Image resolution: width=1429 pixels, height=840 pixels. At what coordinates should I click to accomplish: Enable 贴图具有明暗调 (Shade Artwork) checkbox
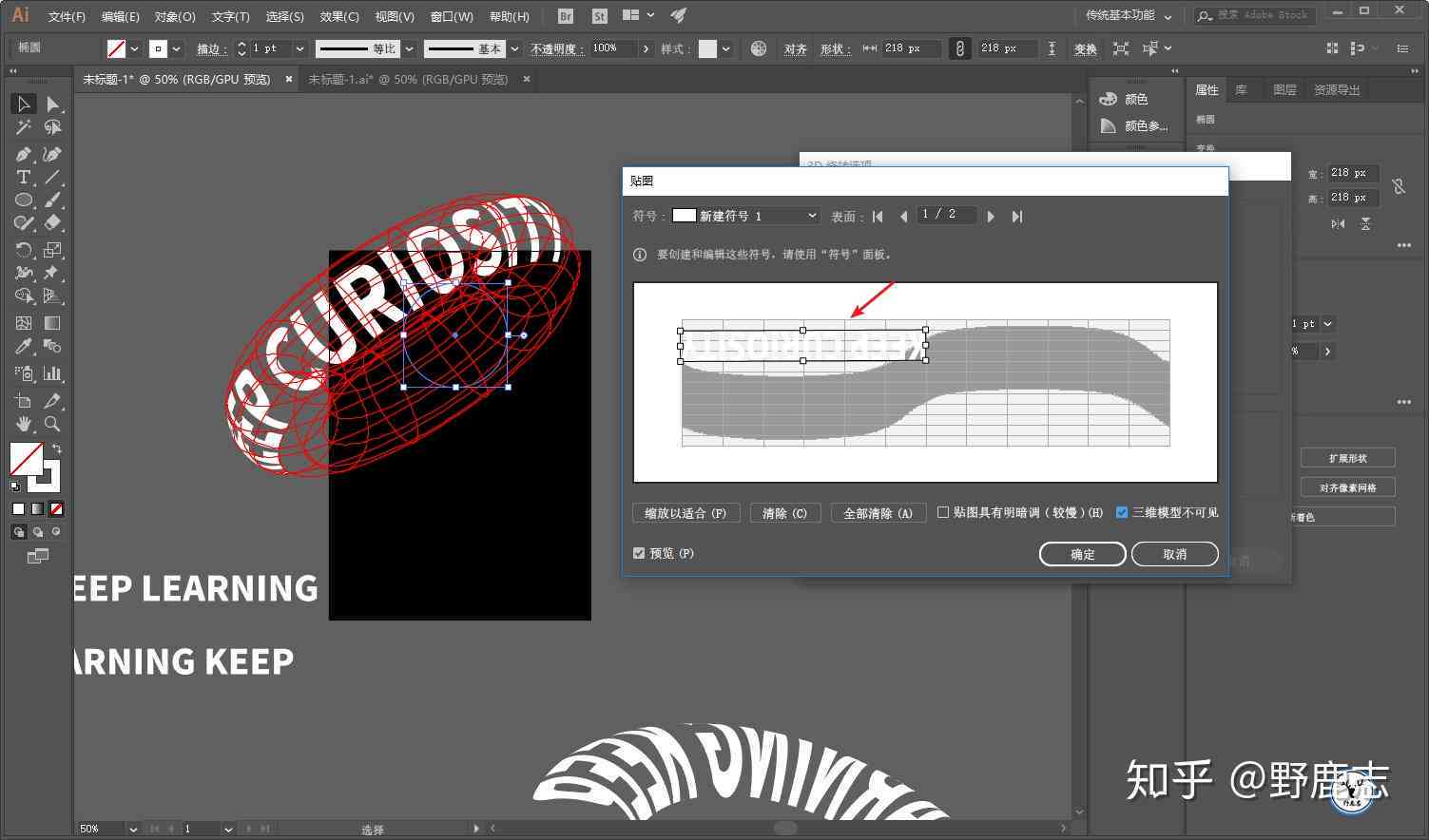coord(943,512)
